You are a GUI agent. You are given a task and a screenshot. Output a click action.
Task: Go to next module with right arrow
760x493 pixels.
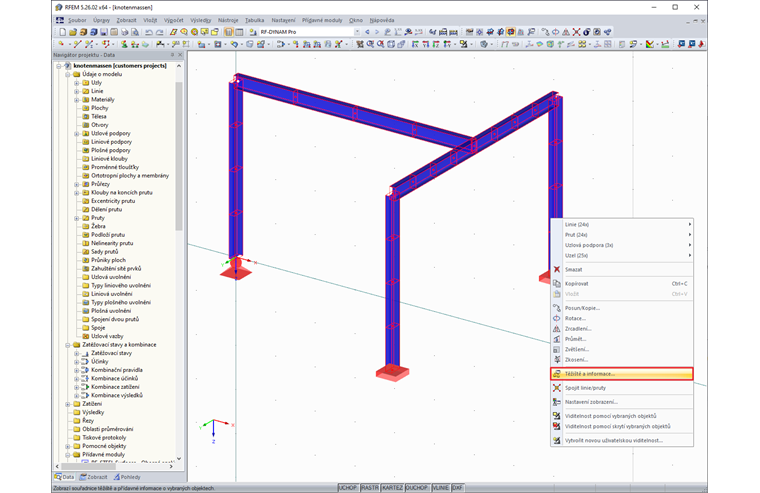[377, 32]
